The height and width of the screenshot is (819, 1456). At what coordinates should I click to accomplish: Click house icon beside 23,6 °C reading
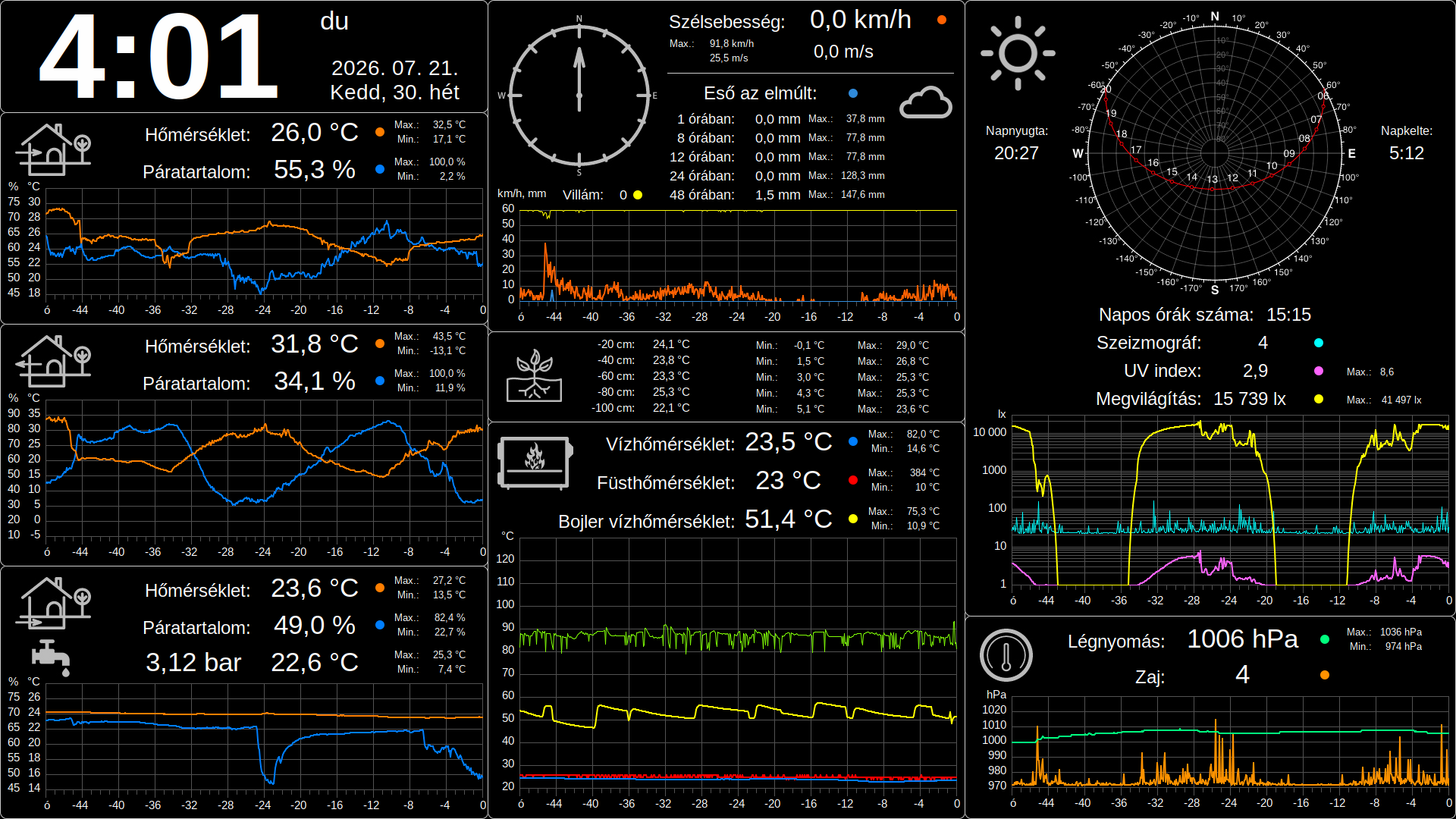pyautogui.click(x=53, y=603)
